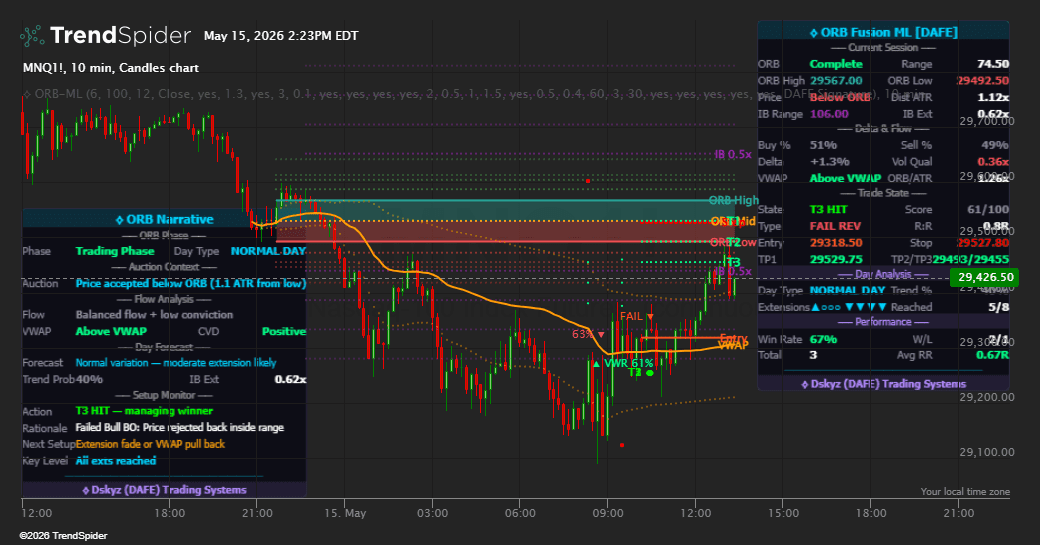
Task: Click the IB Range value 106.00
Action: [829, 114]
